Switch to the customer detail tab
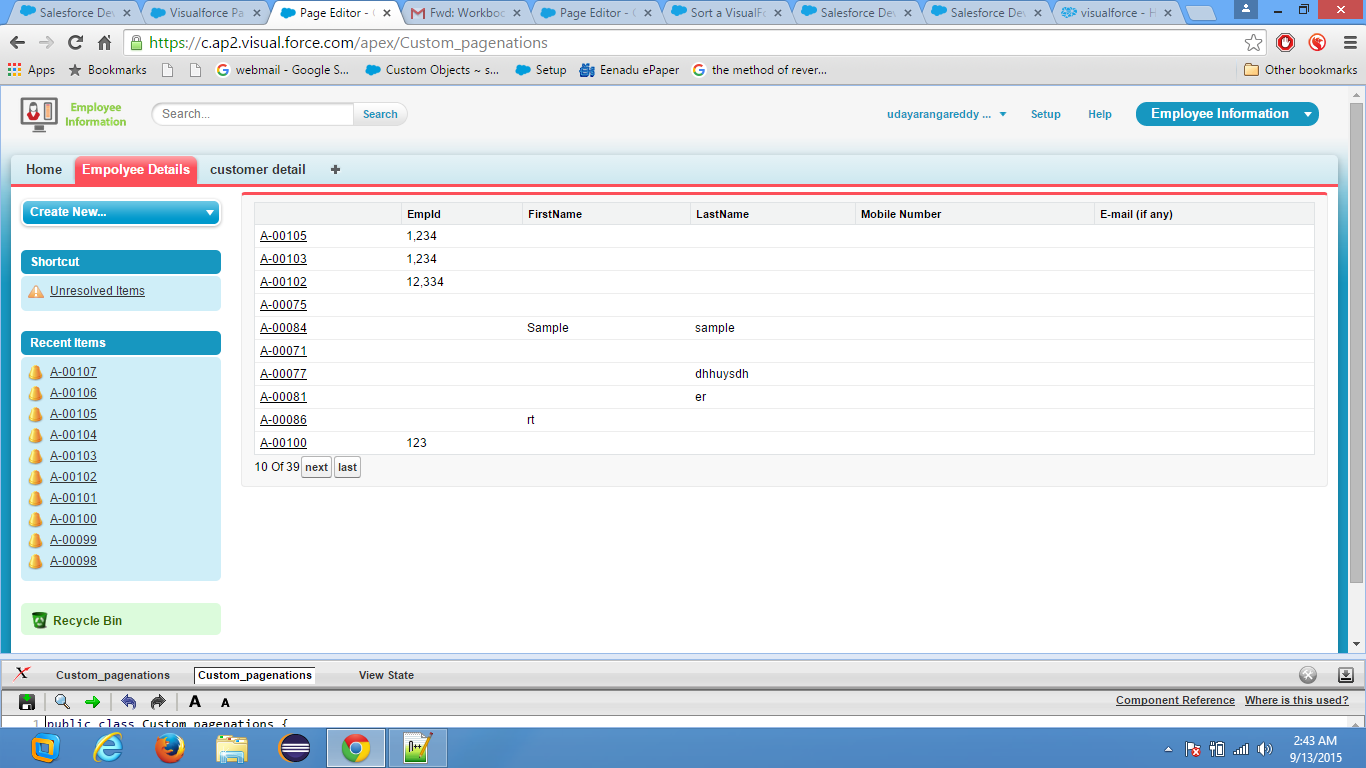 pos(258,170)
